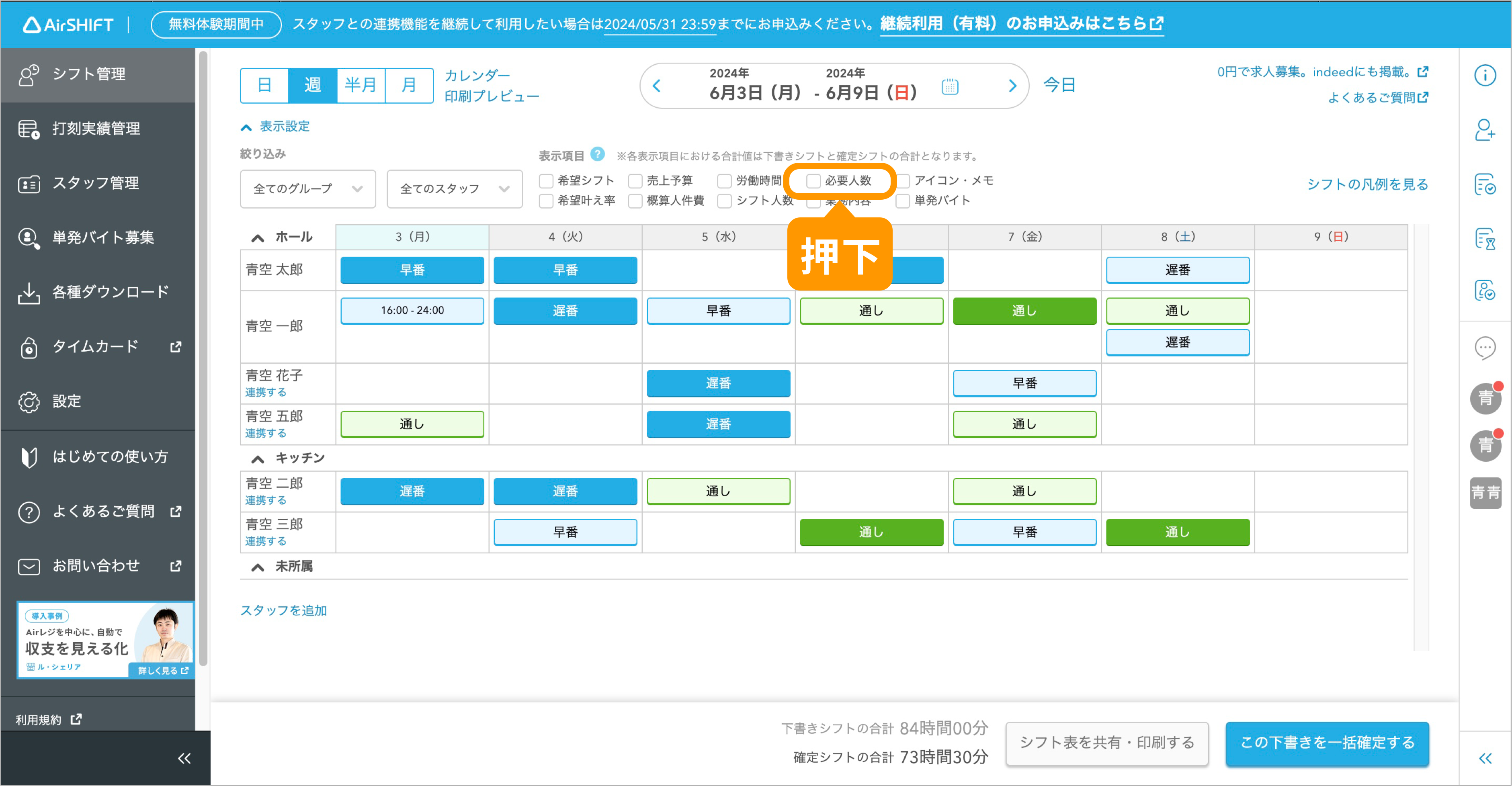
Task: Click the add staff person icon
Action: (x=1484, y=130)
